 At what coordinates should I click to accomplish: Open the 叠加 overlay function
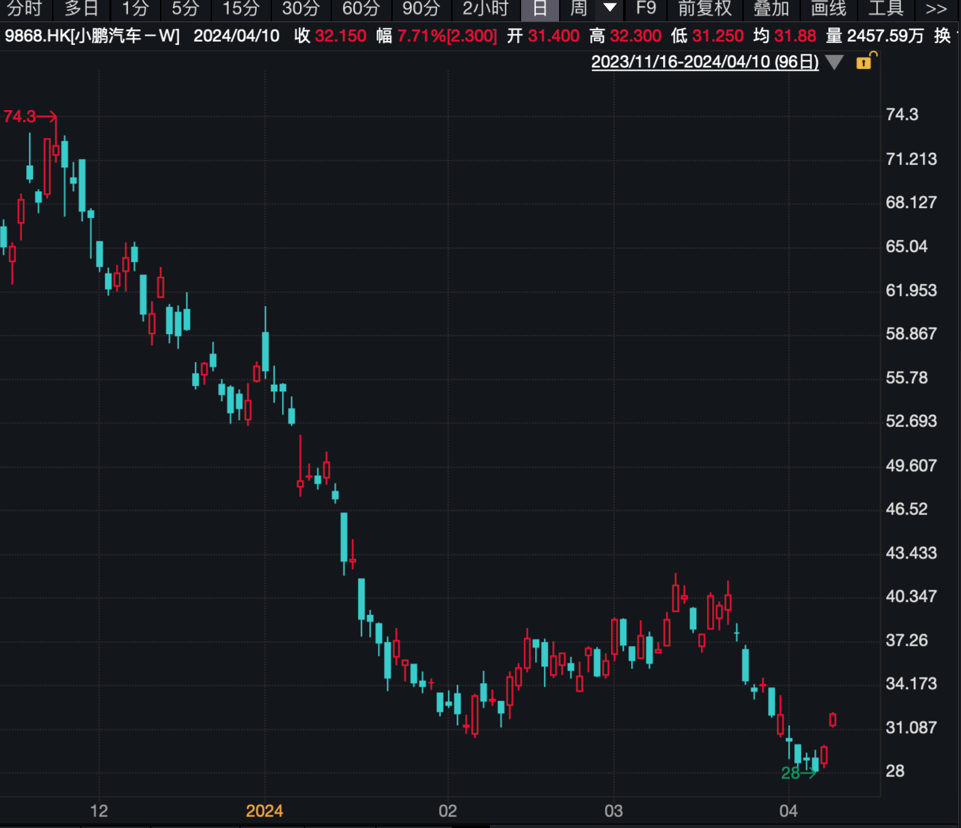771,10
